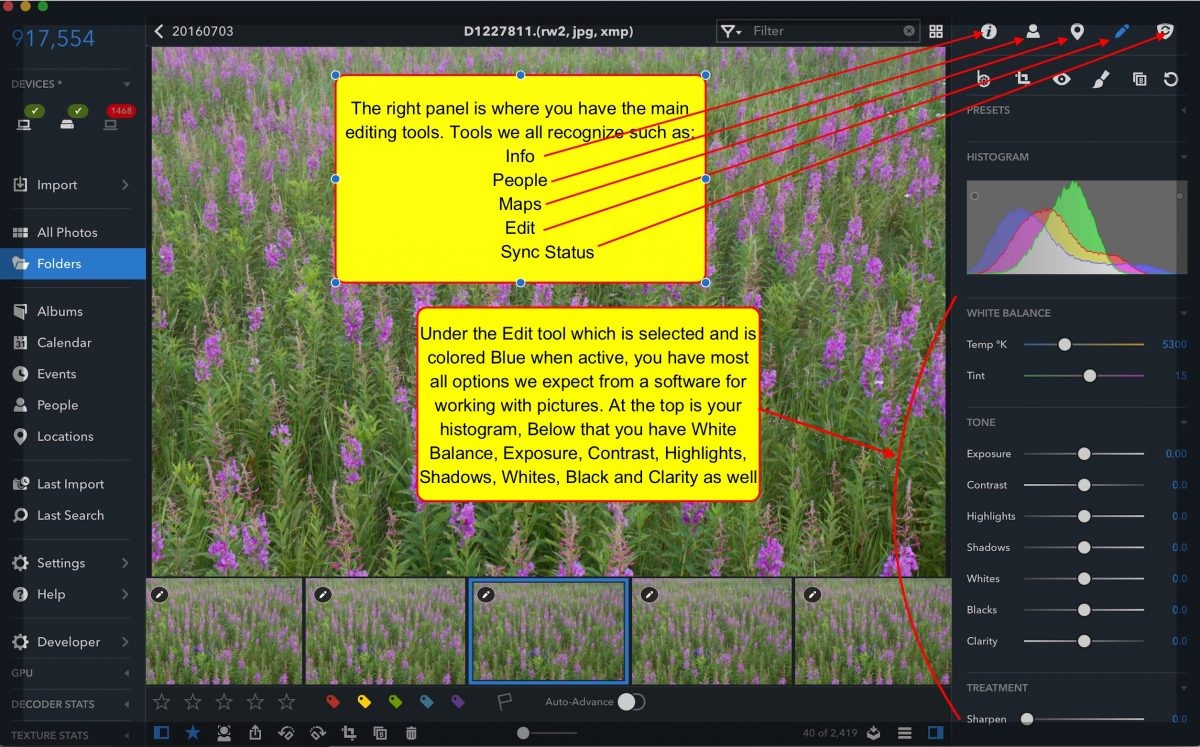Toggle the Auto-Advance switch

pyautogui.click(x=631, y=702)
